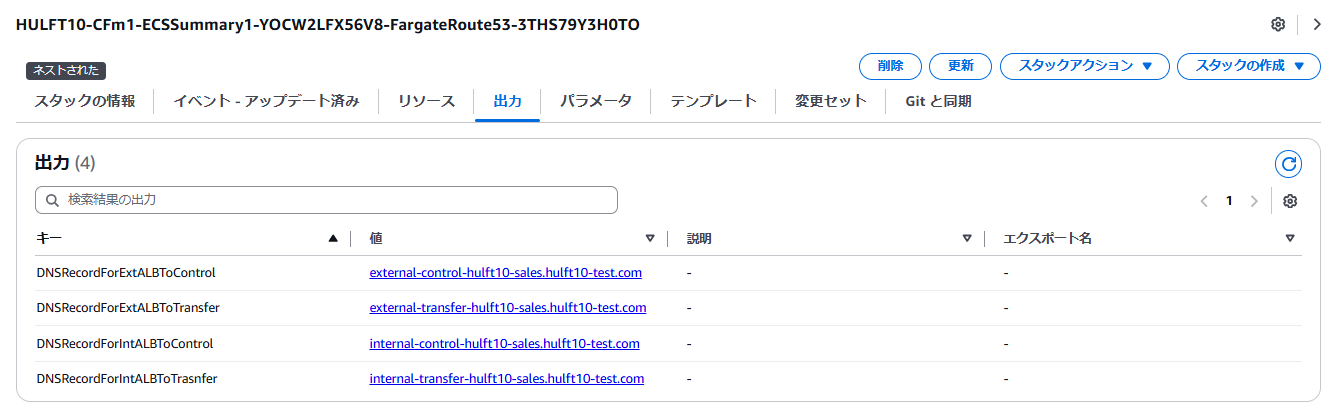The width and height of the screenshot is (1332, 417).
Task: Click the 値 column header
Action: pyautogui.click(x=376, y=238)
